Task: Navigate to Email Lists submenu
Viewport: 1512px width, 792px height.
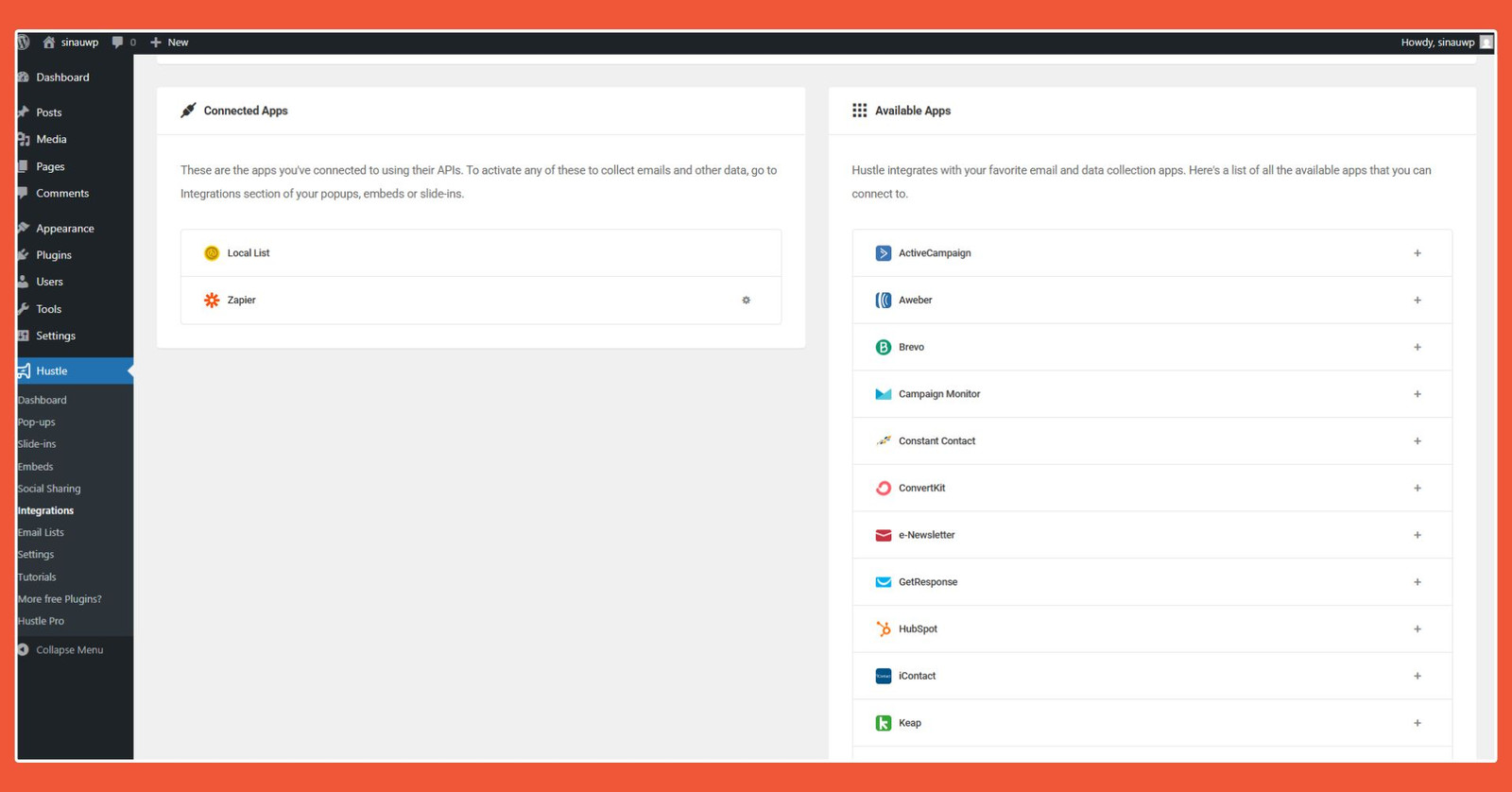Action: pos(41,533)
